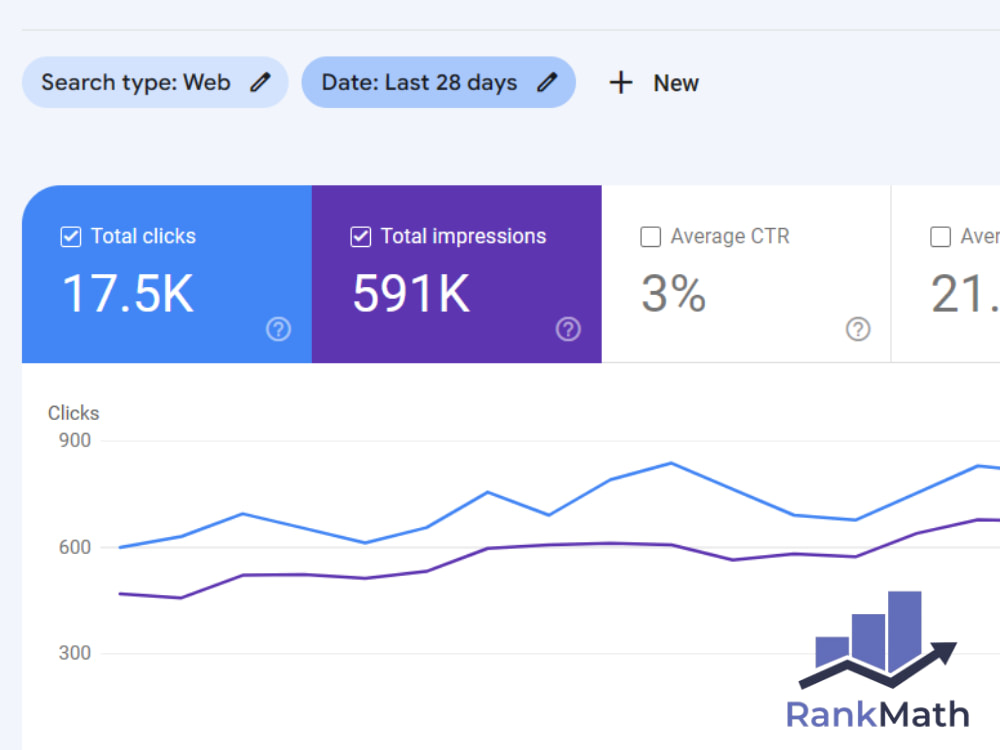
Task: Edit the Search type: Web filter pencil
Action: [x=260, y=82]
